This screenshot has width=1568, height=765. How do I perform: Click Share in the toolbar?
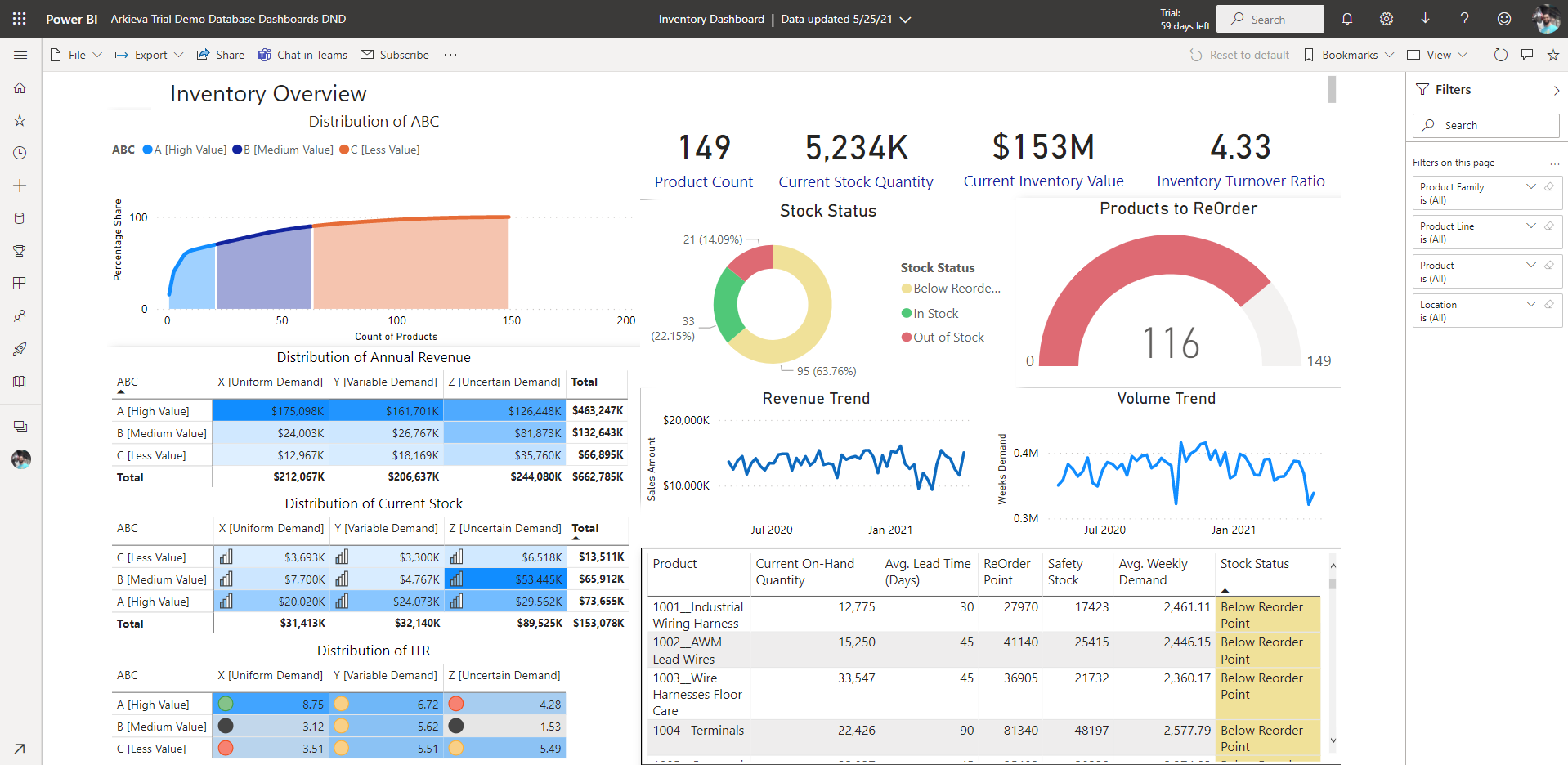(221, 55)
